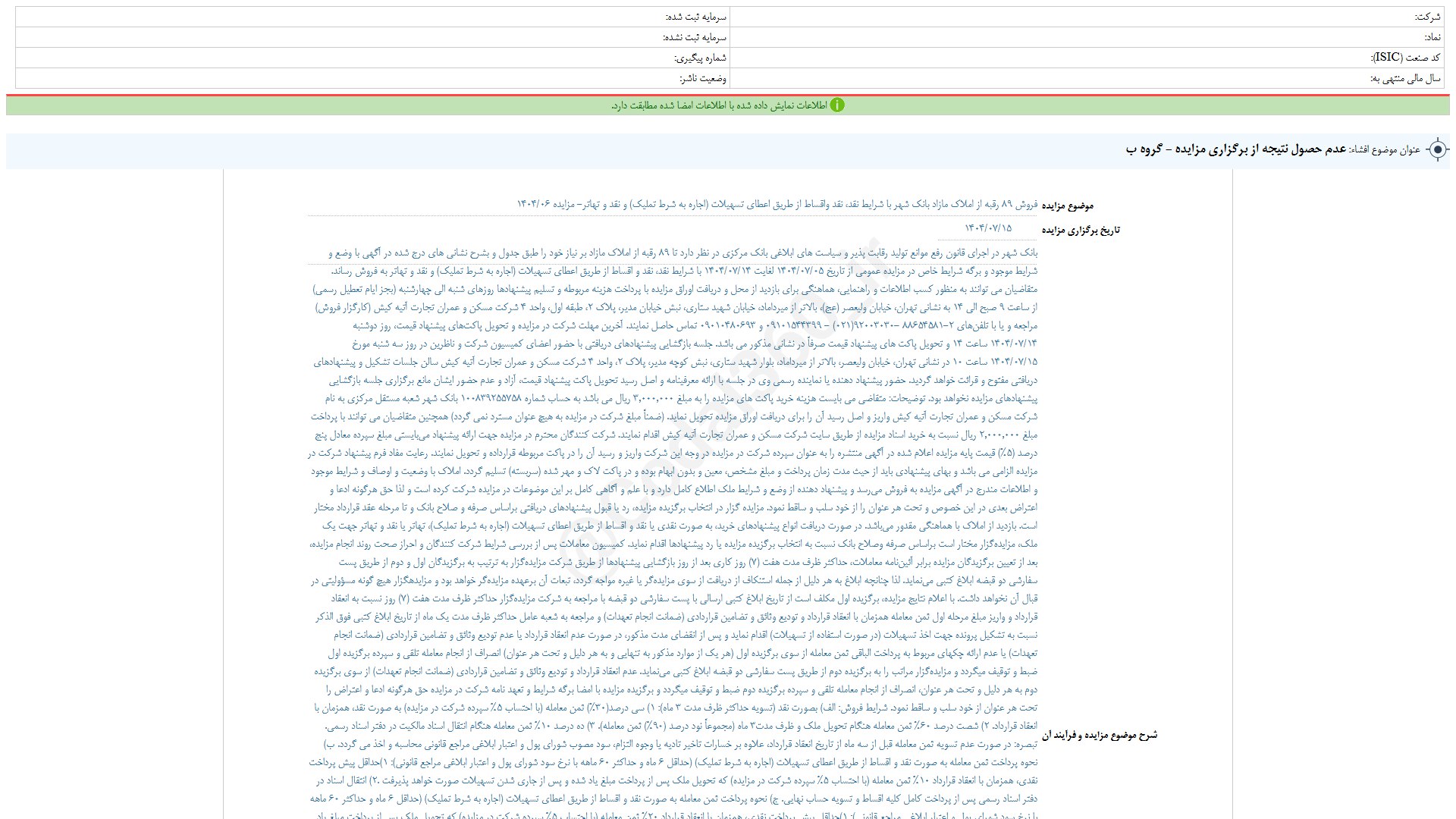Click the وضعیت ناشر publisher status label
The image size is (1456, 819).
tap(702, 78)
